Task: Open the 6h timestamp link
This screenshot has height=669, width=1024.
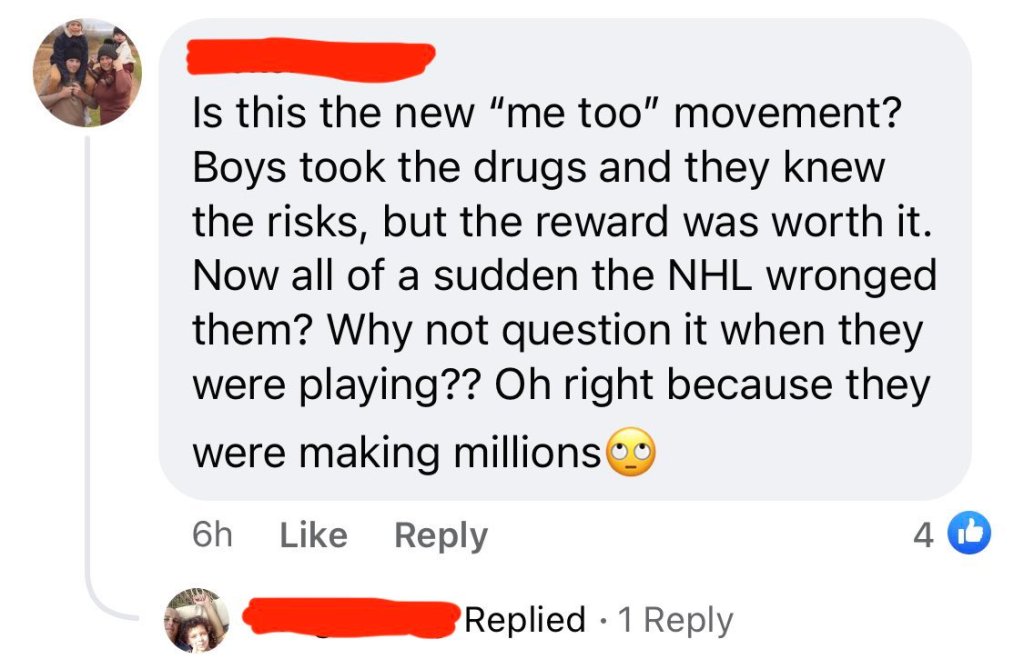Action: [212, 535]
